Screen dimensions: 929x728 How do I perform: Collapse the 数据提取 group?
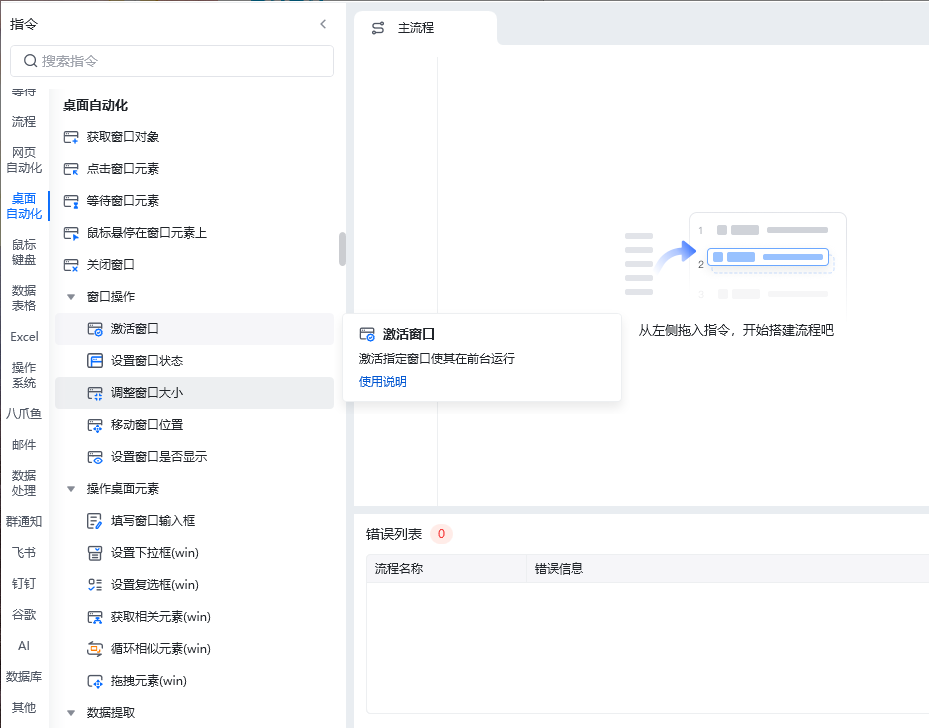[x=71, y=713]
